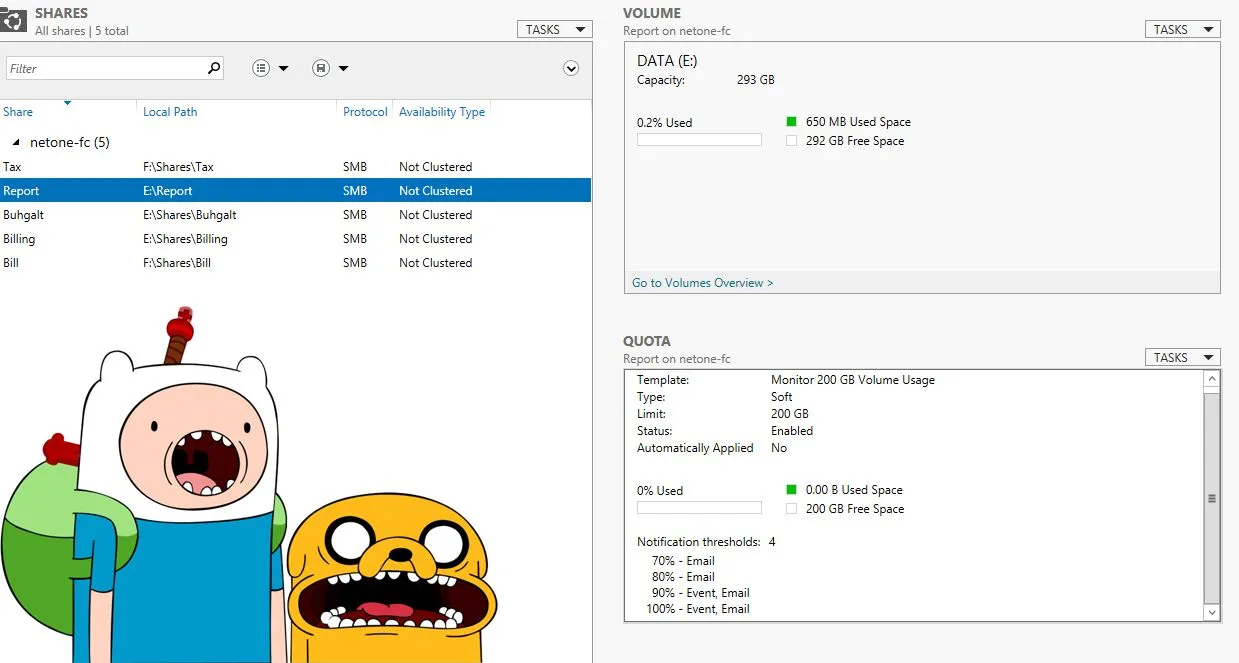Click the quota panel scrollbar thumb

[x=1212, y=497]
